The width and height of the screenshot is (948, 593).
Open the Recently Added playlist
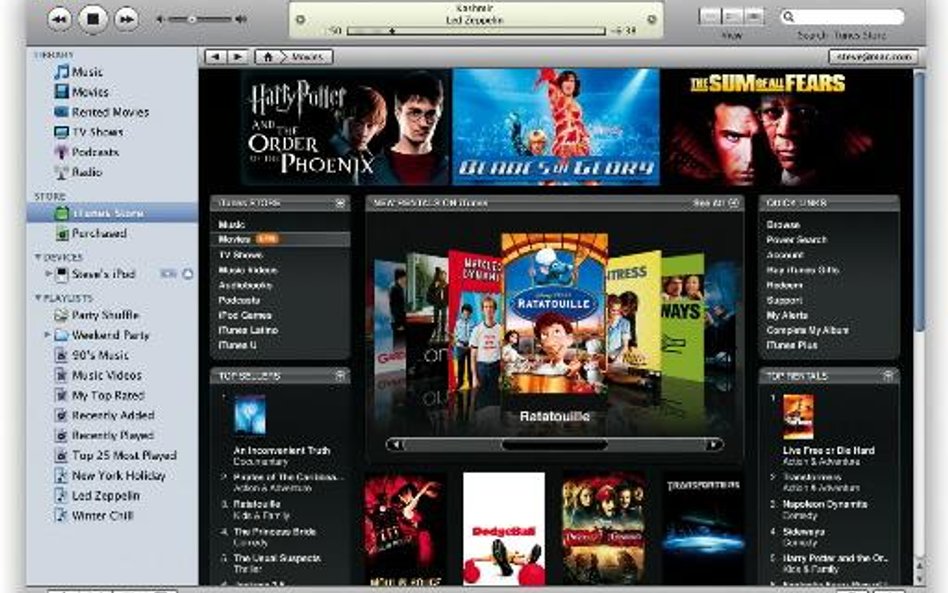[x=112, y=415]
